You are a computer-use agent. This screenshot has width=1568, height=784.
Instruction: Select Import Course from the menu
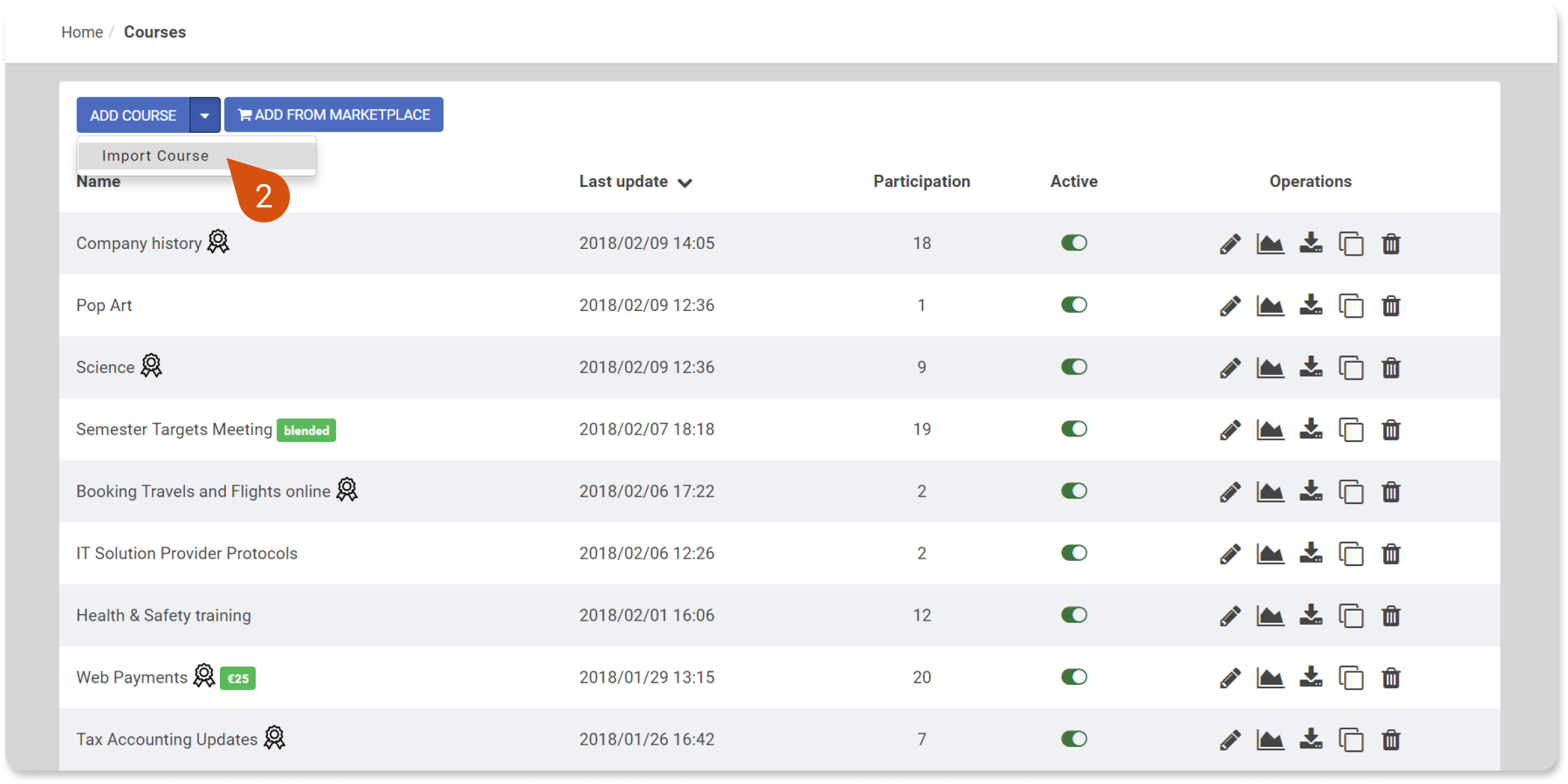click(x=196, y=156)
